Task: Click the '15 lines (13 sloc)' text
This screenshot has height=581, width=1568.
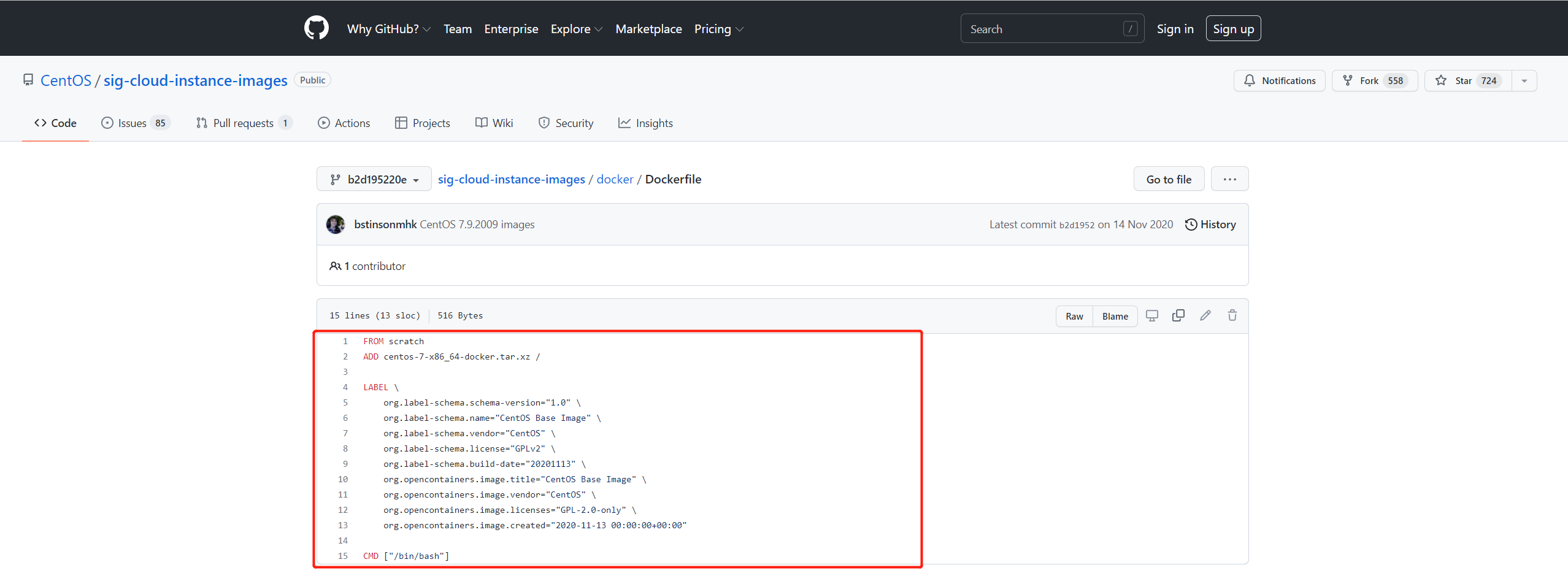Action: click(x=374, y=315)
